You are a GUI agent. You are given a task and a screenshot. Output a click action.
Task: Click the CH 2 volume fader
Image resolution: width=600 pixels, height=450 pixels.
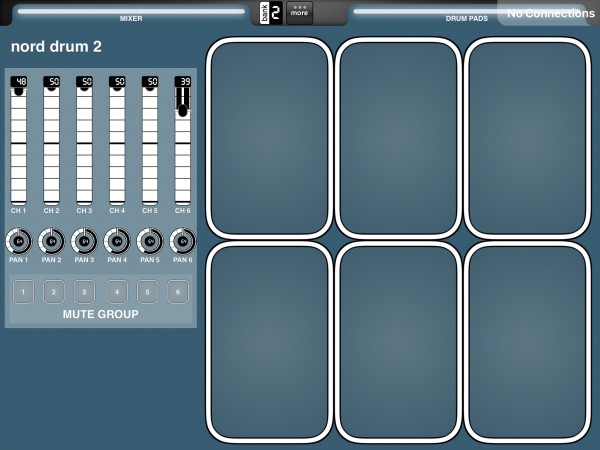(51, 146)
